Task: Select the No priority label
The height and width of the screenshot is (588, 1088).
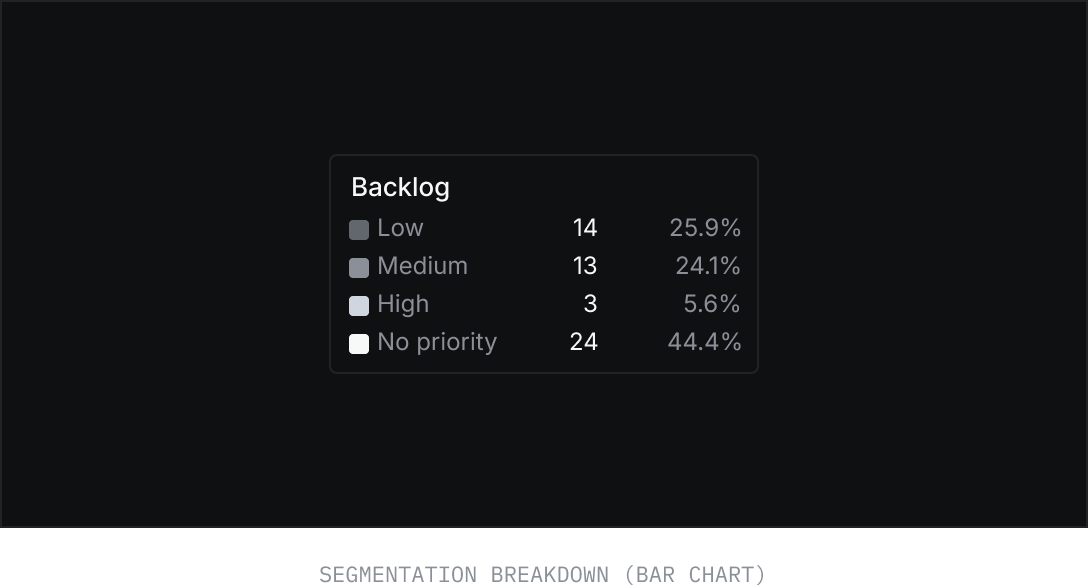Action: (437, 342)
